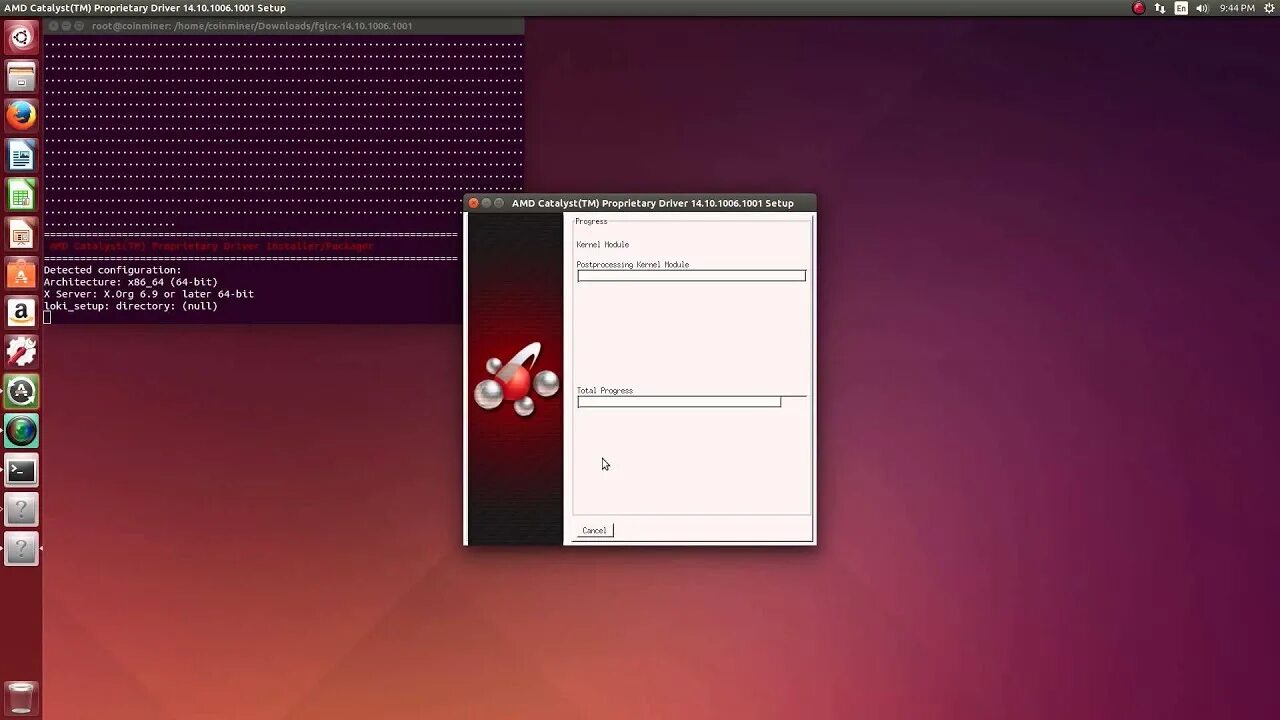Launch Firefox from the launcher
The height and width of the screenshot is (720, 1280).
point(21,116)
